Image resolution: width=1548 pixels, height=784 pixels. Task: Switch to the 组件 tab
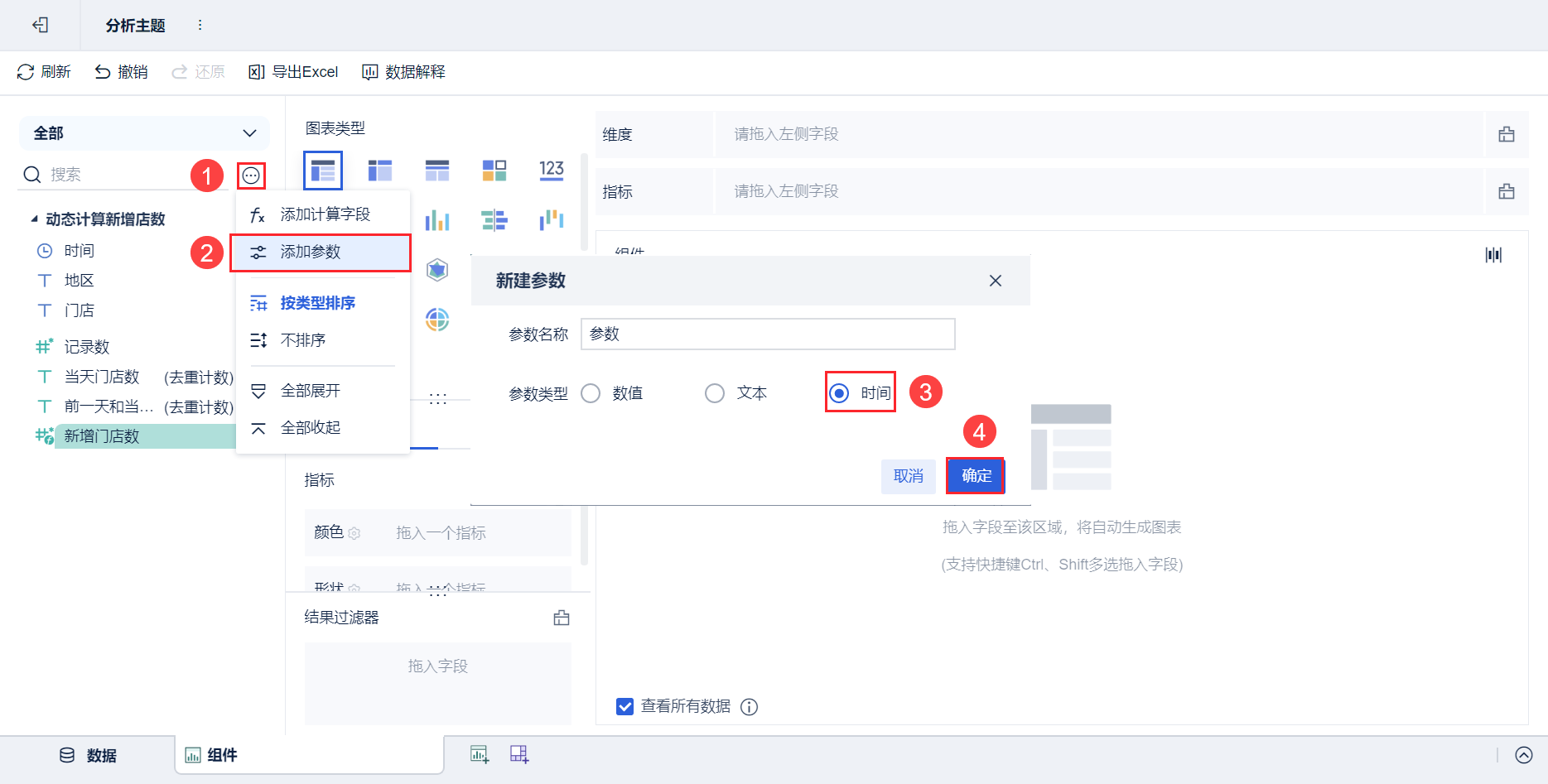coord(310,755)
